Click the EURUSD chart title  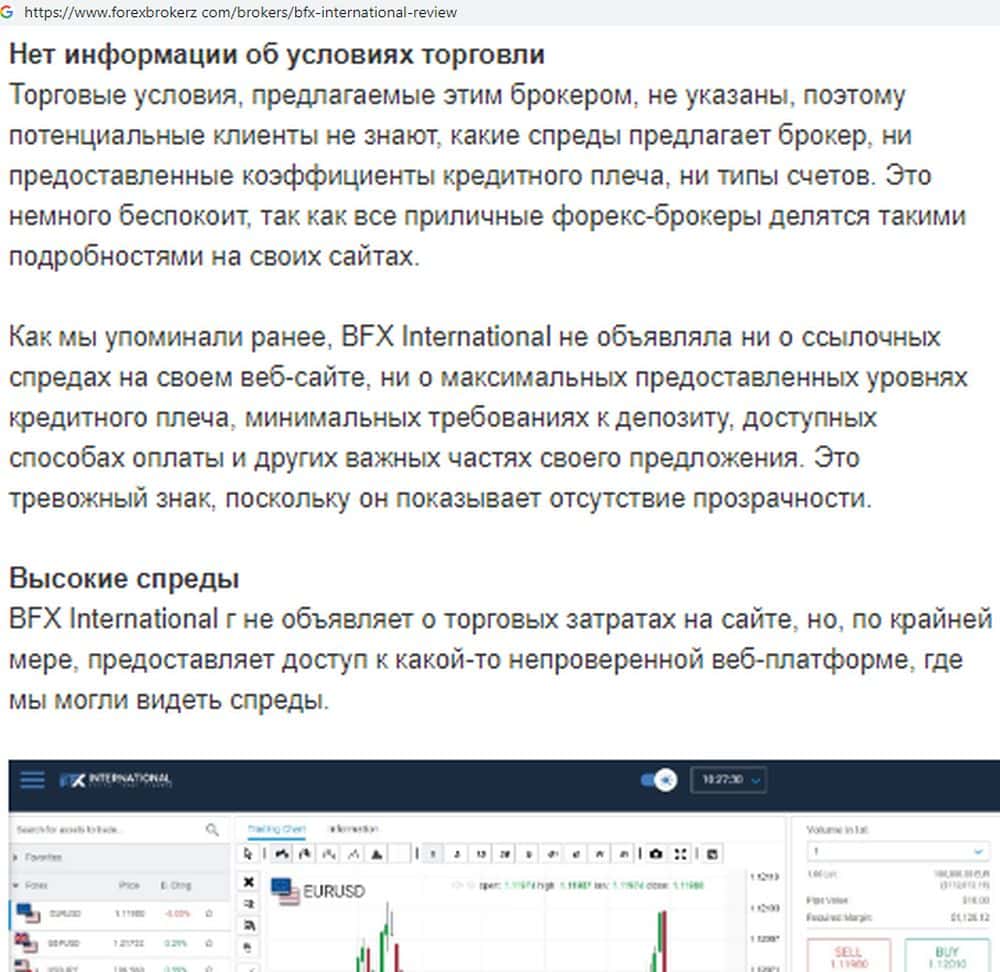click(334, 891)
